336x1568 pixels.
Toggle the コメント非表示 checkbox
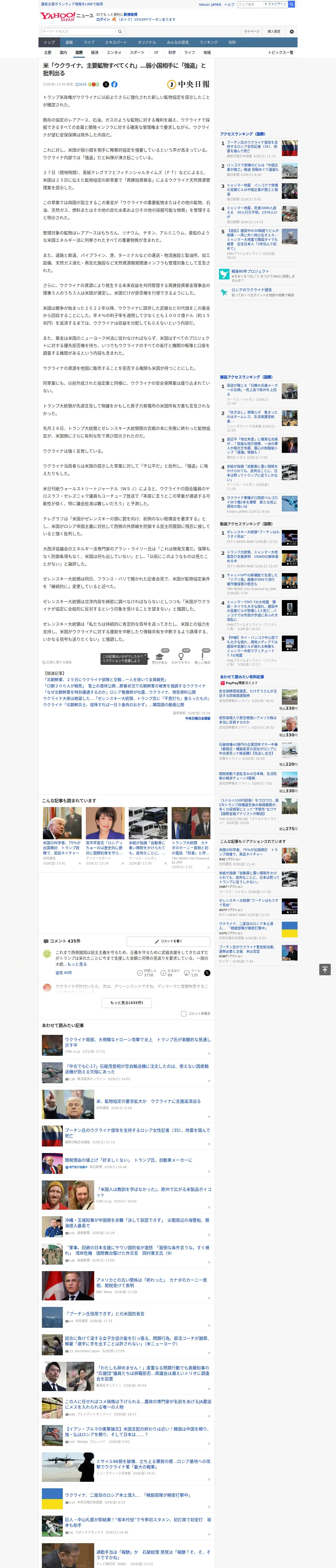click(183, 1013)
